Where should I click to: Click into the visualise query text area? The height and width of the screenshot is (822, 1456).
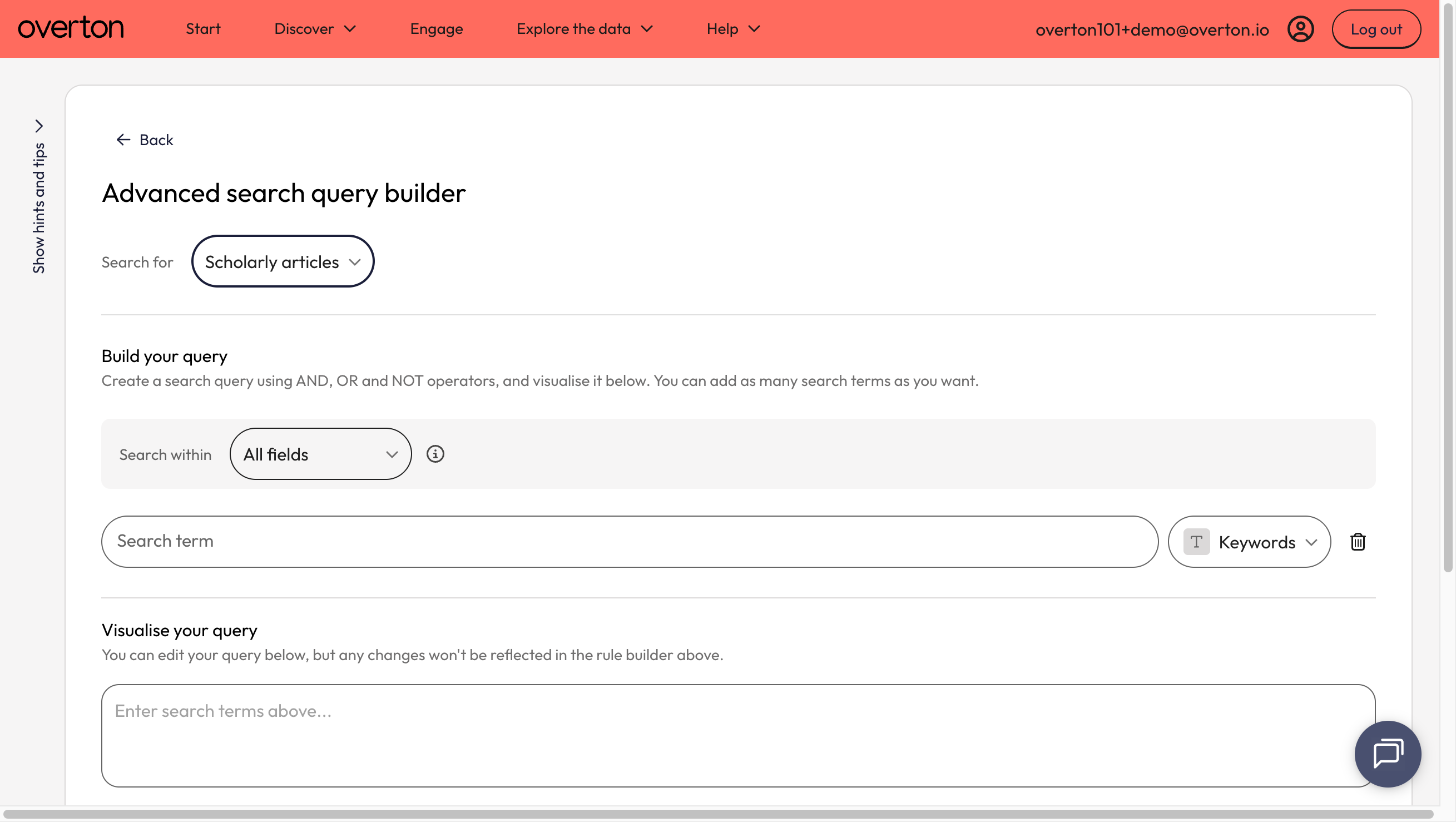pyautogui.click(x=738, y=735)
